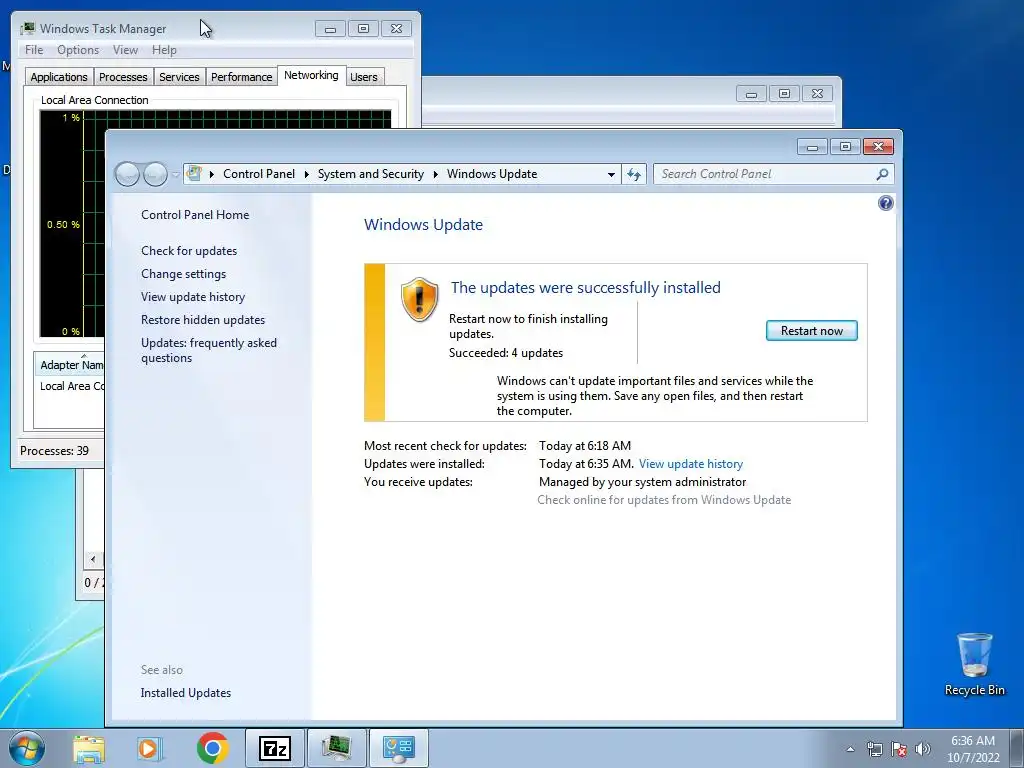Switch to Users tab in Task Manager
The image size is (1024, 768).
coord(364,77)
